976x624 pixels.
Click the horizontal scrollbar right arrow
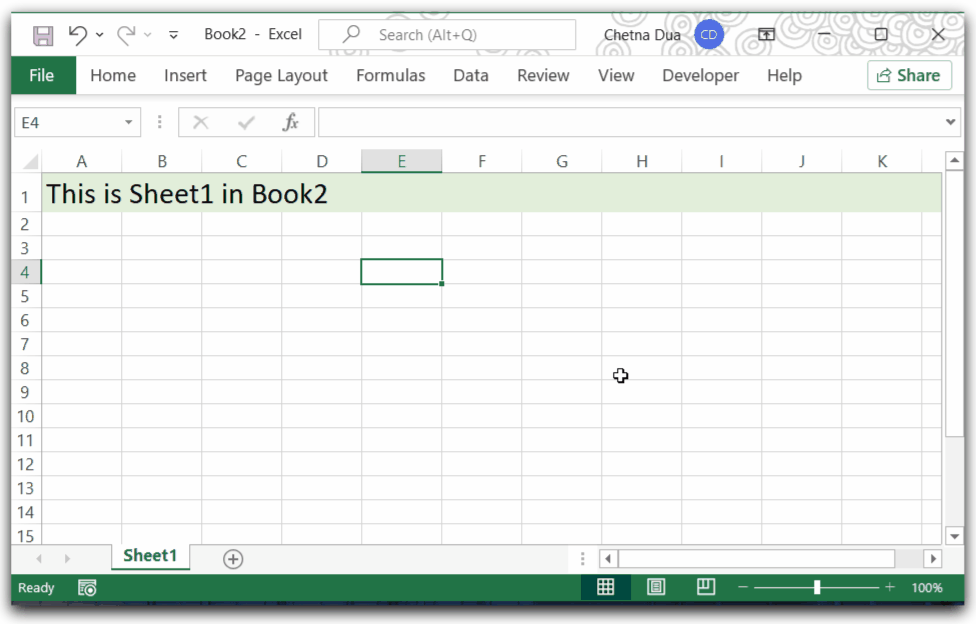click(932, 559)
